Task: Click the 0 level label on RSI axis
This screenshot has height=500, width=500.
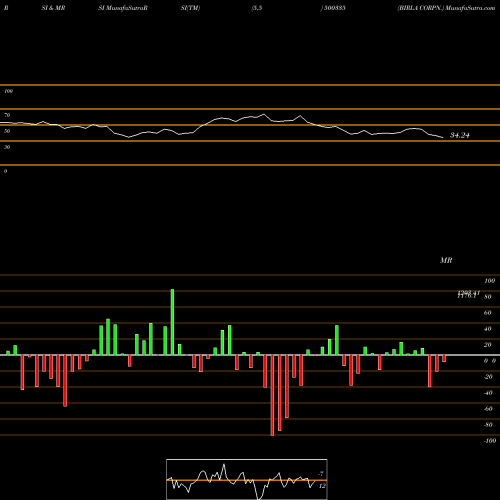Action: [5, 171]
